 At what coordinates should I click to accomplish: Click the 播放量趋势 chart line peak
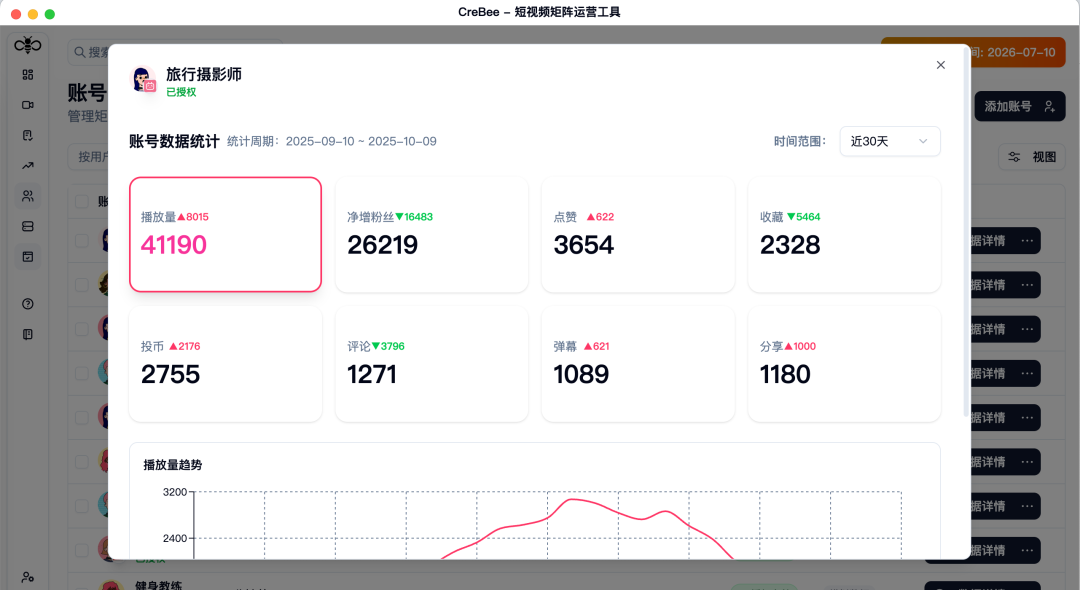point(573,500)
